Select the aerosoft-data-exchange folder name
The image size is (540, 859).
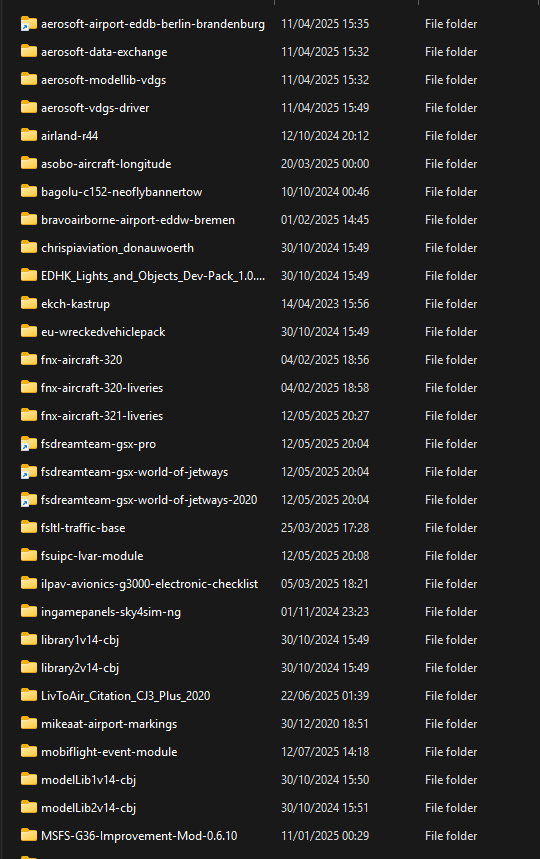[x=104, y=52]
